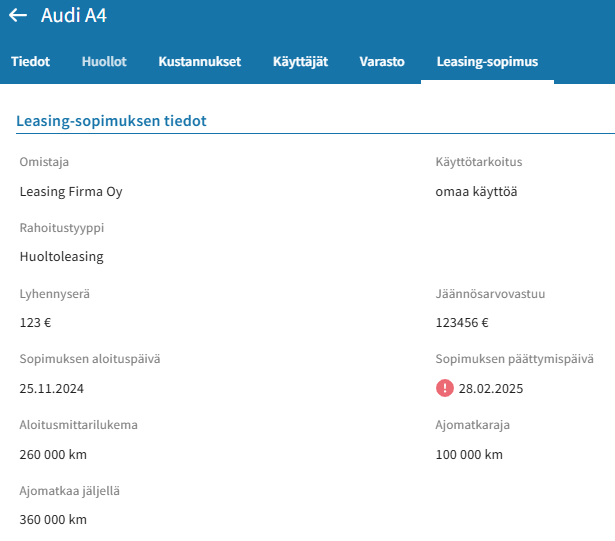
Task: Click the owner value Leasing Firma Oy
Action: click(71, 192)
